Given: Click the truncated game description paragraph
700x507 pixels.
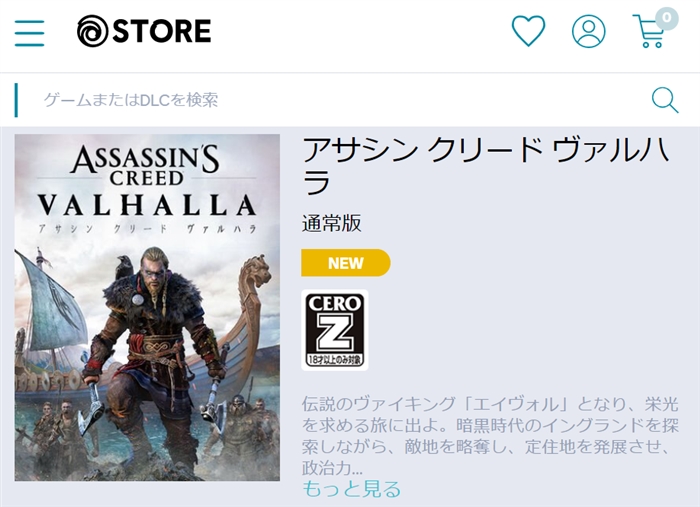Looking at the screenshot, I should pyautogui.click(x=490, y=436).
